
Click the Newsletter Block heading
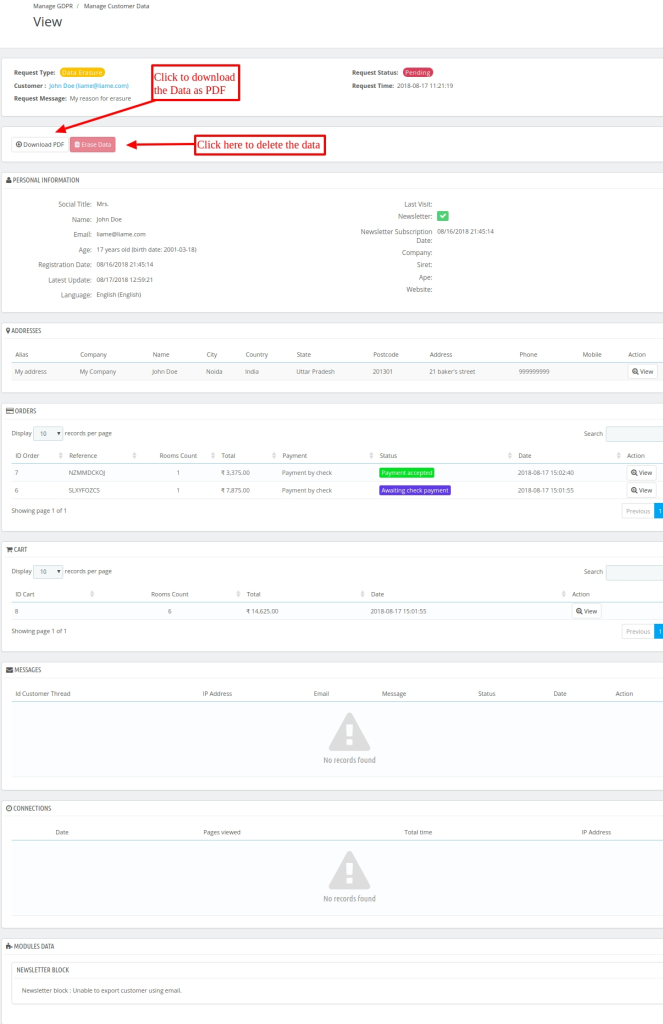42,970
